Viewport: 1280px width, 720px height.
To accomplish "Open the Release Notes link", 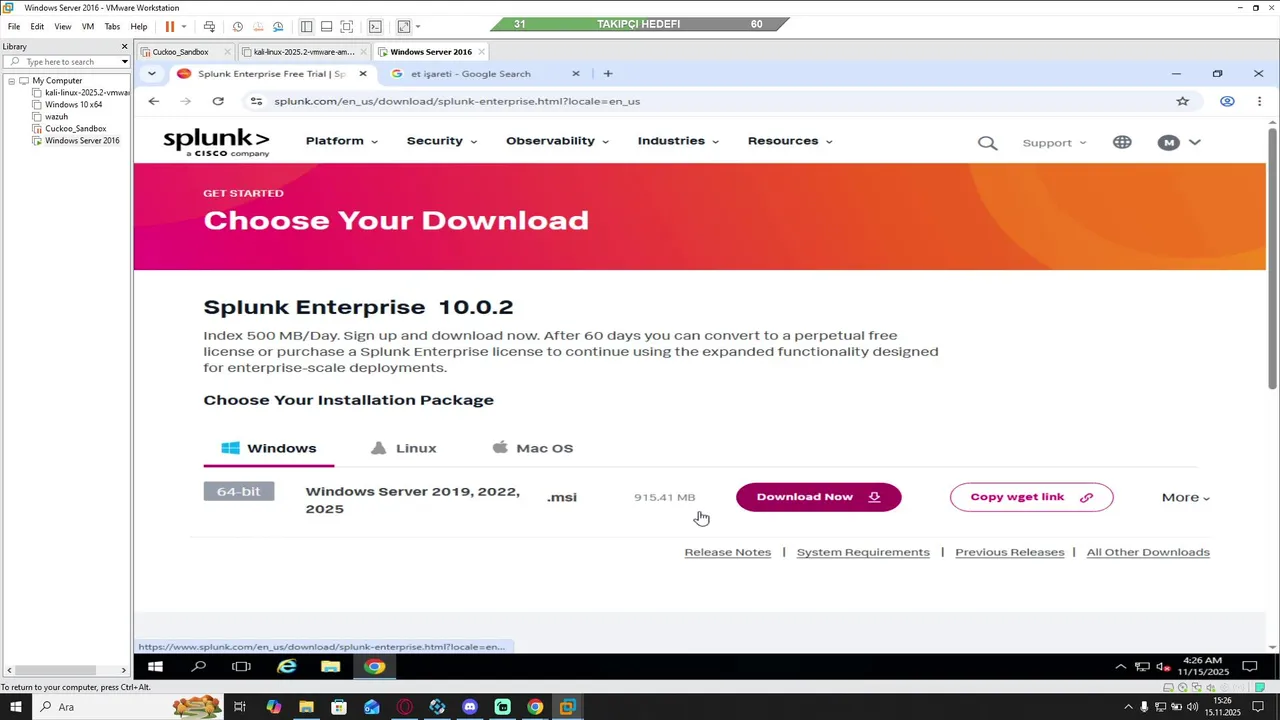I will [x=728, y=552].
